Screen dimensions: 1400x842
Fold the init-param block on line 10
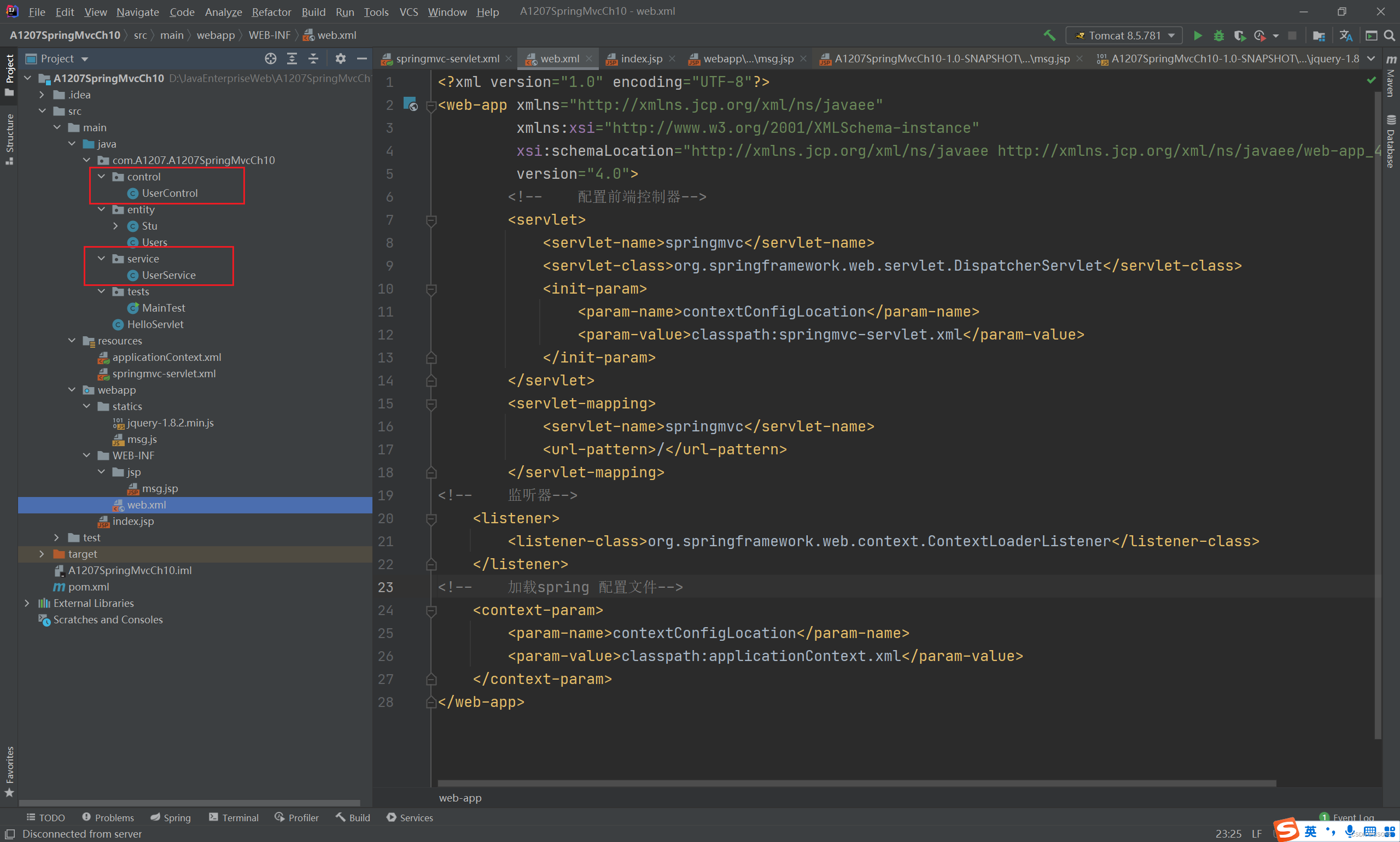coord(431,289)
